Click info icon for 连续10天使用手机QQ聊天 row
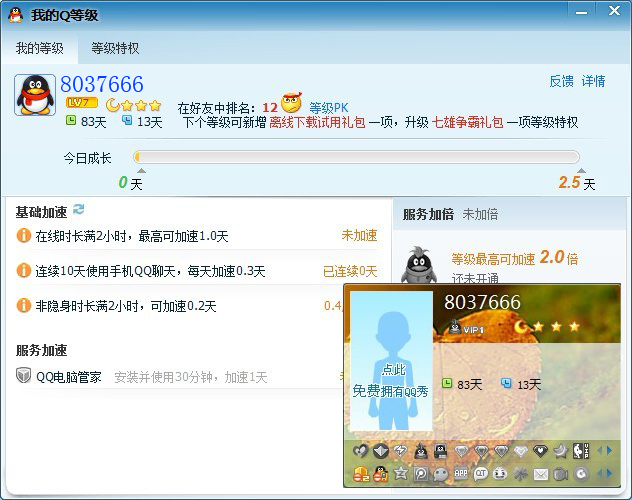 pos(24,270)
